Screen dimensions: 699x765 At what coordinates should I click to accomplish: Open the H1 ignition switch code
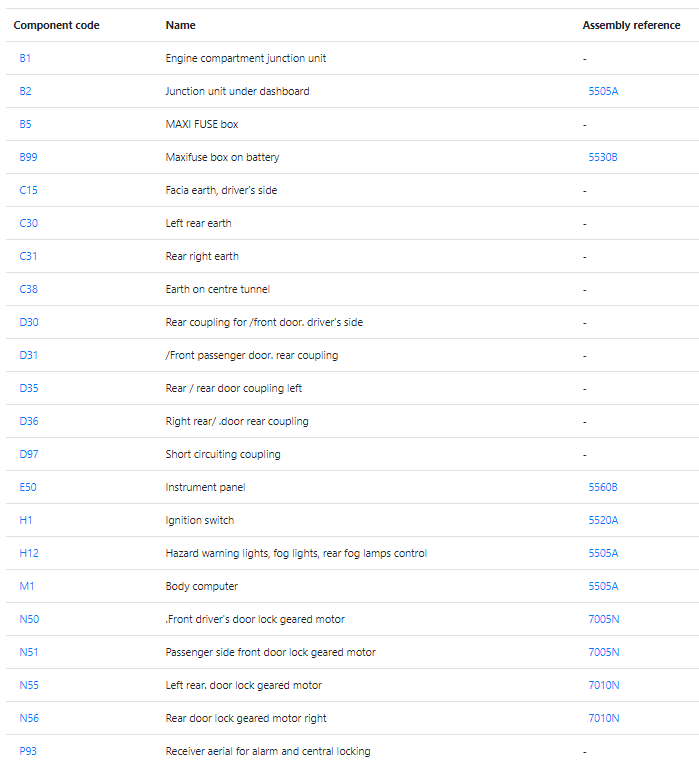coord(26,520)
